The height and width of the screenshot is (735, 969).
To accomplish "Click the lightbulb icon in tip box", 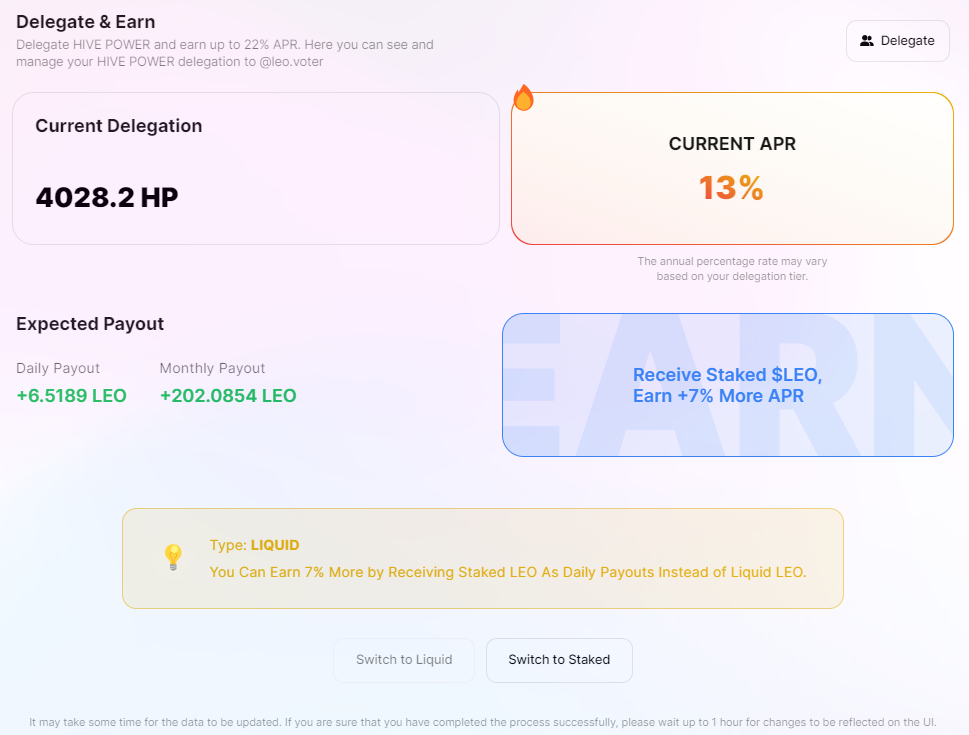I will point(173,557).
